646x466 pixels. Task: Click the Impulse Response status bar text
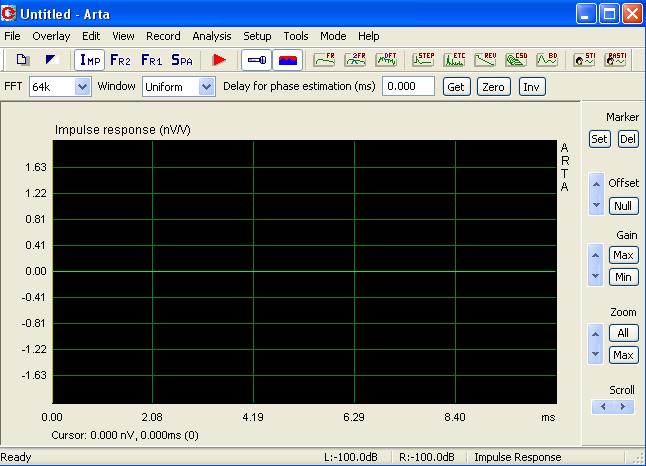coord(518,457)
